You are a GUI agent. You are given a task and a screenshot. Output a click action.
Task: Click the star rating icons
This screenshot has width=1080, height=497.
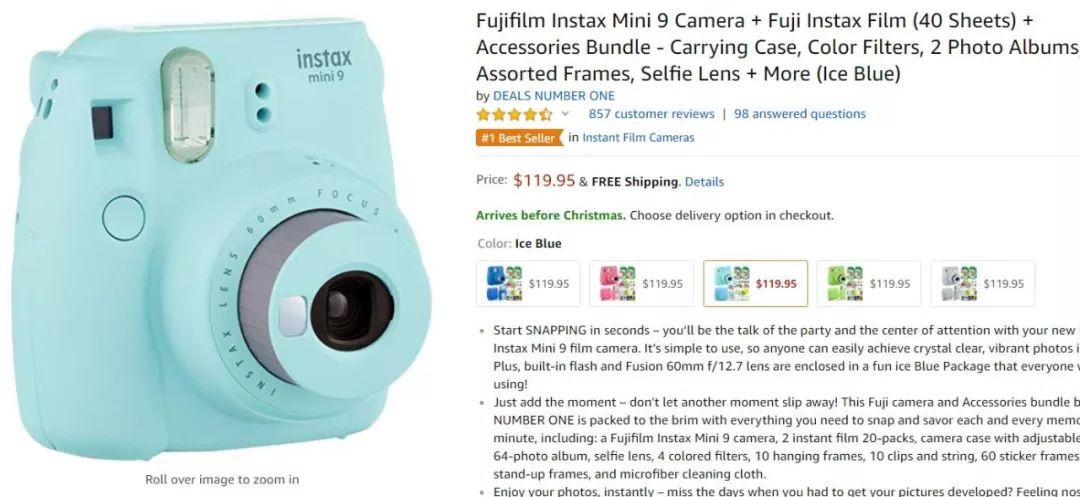513,114
